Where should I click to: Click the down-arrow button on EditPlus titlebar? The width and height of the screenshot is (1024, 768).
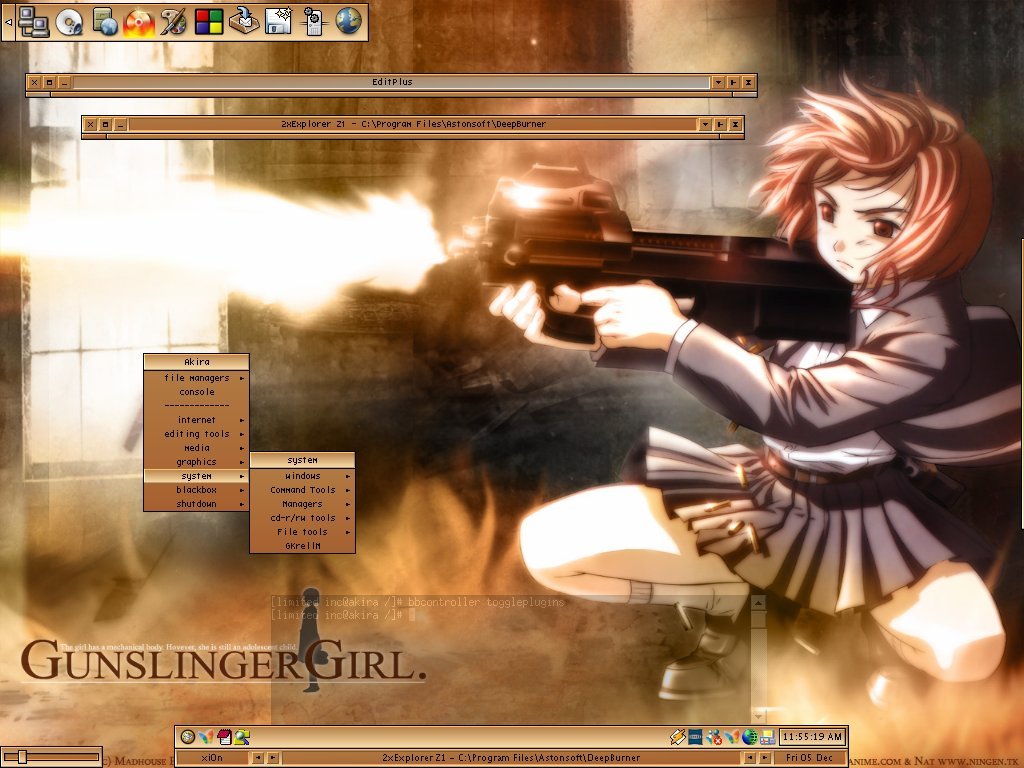pyautogui.click(x=718, y=82)
